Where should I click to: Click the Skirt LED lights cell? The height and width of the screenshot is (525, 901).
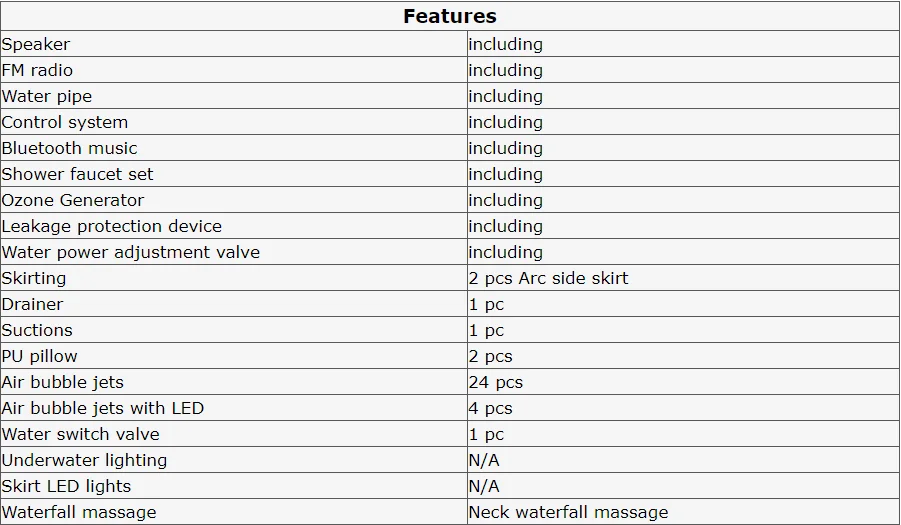point(234,486)
